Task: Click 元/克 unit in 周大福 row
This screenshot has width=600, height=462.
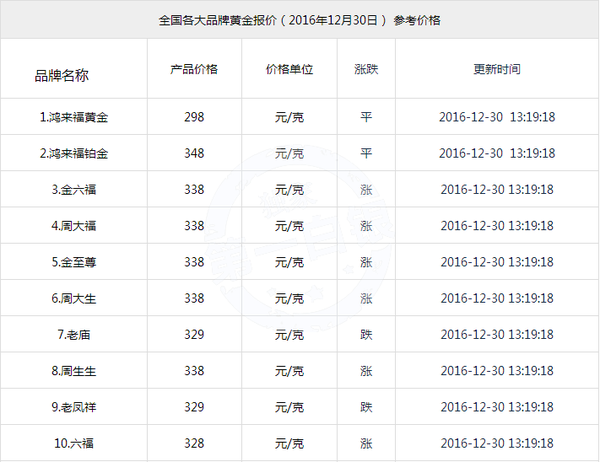Action: coord(289,225)
